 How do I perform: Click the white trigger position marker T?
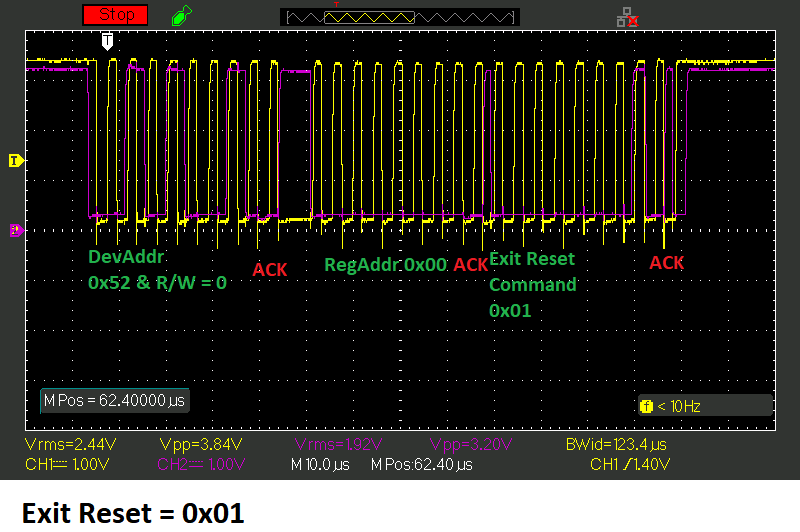point(107,41)
